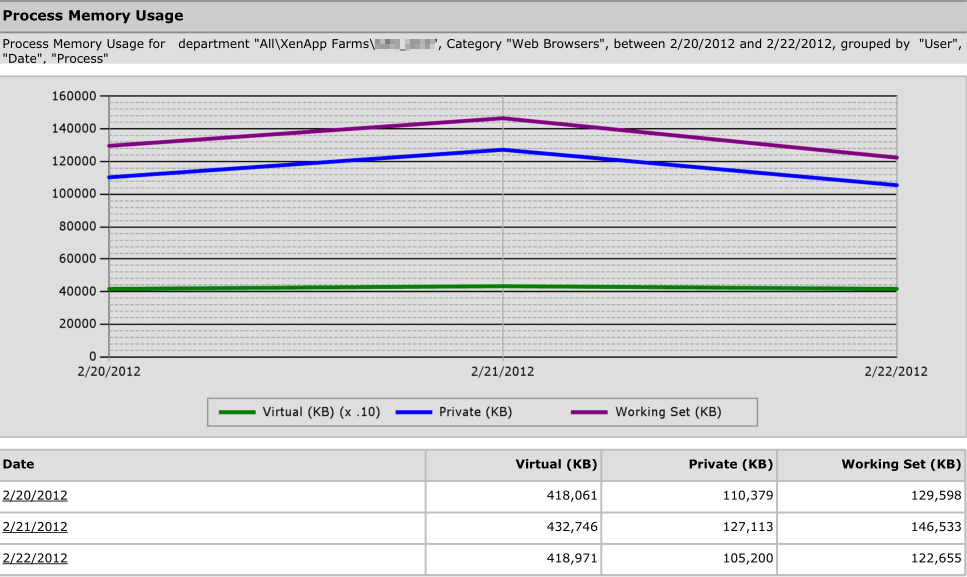Screen dimensions: 967x577
Task: Click the Working Set (KB) legend label
Action: (669, 412)
